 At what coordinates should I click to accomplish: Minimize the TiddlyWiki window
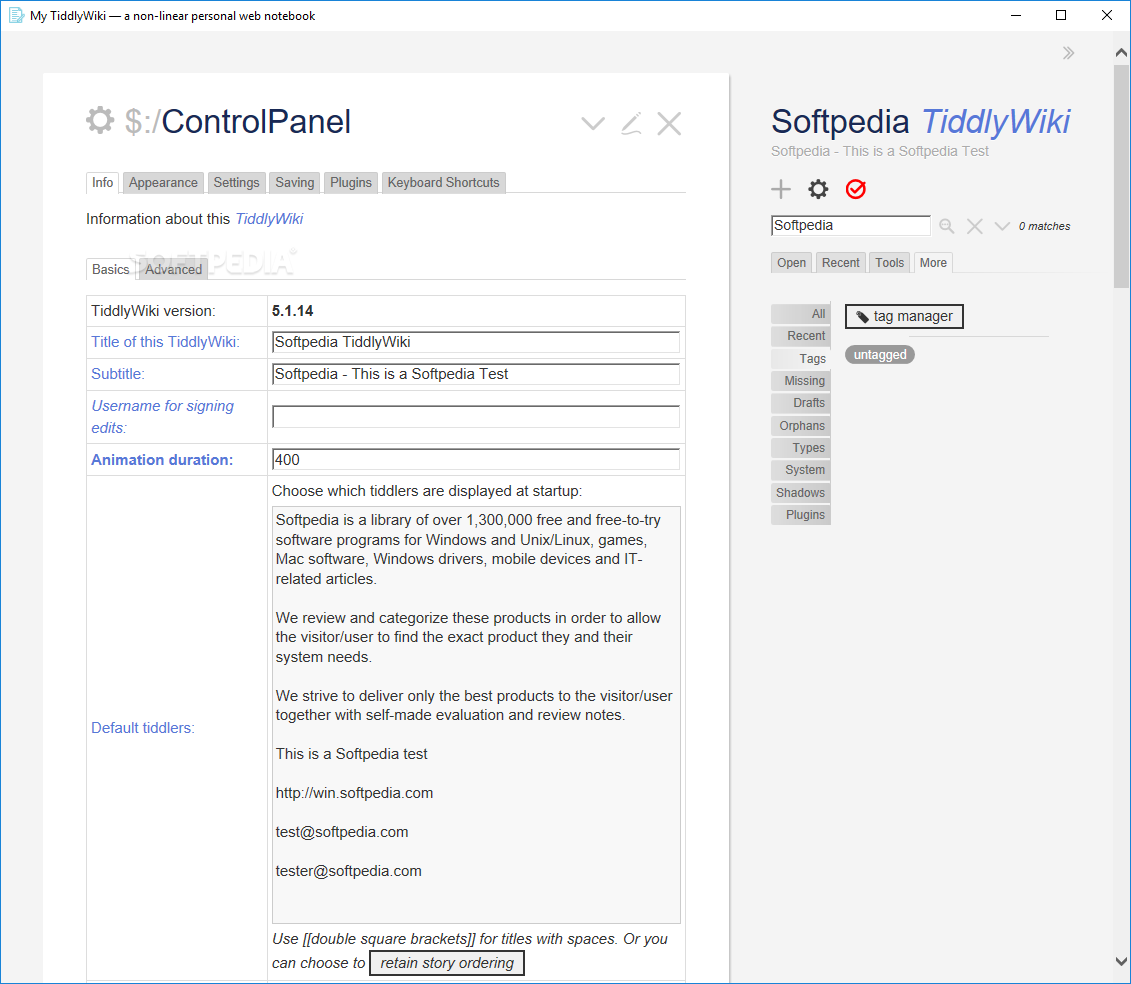pyautogui.click(x=1016, y=15)
